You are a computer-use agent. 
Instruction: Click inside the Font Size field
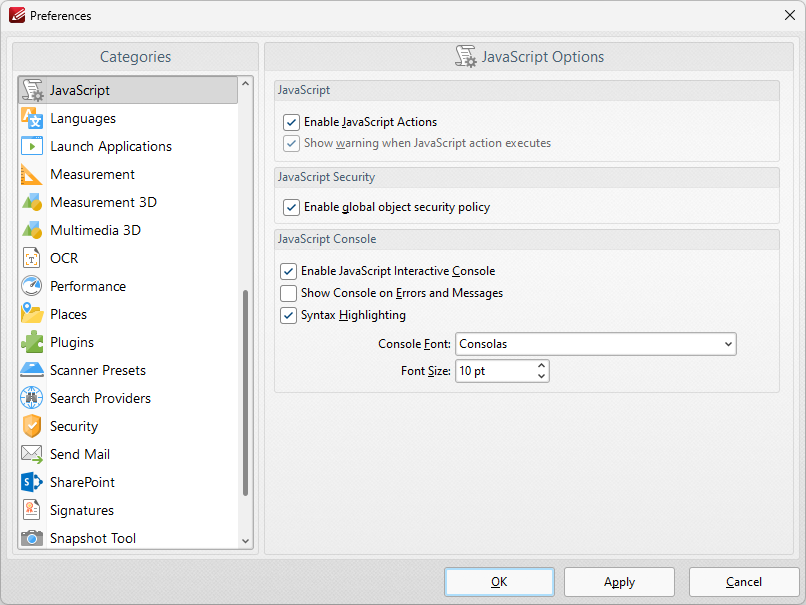pyautogui.click(x=496, y=371)
